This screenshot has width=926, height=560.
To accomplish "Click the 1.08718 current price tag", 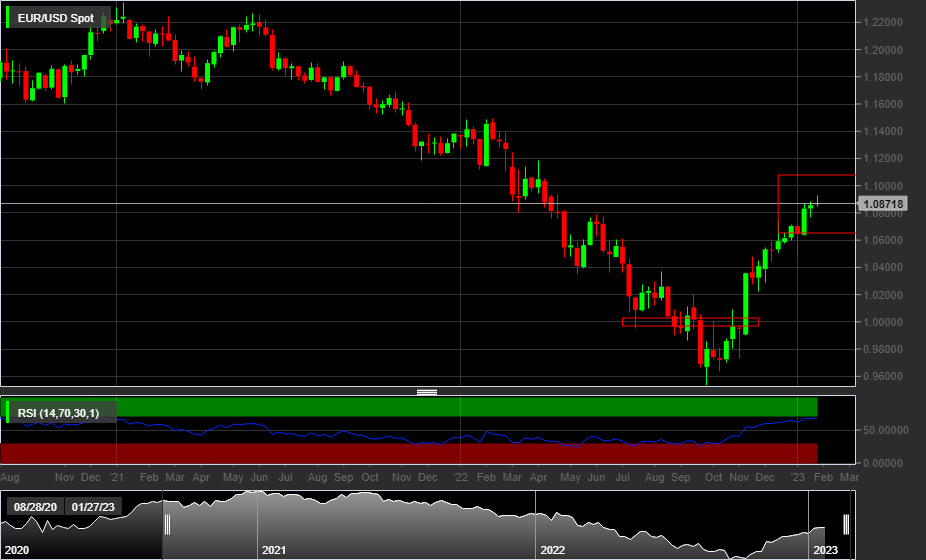I will pyautogui.click(x=882, y=204).
